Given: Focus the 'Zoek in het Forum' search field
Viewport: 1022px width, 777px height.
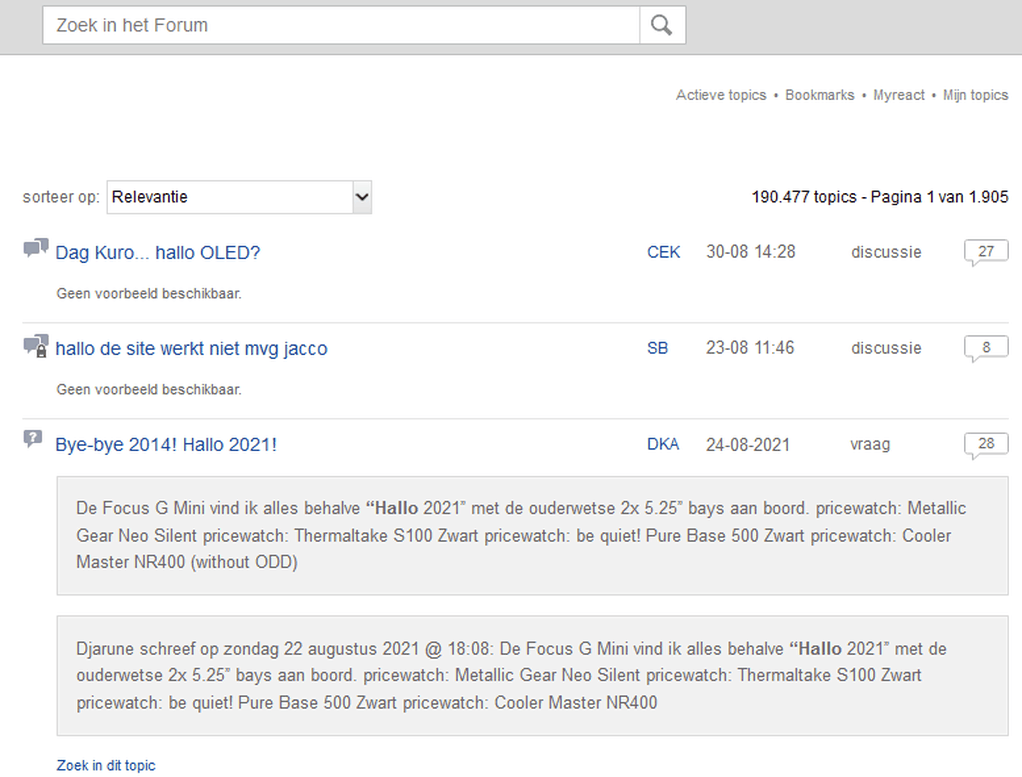Looking at the screenshot, I should click(x=340, y=25).
